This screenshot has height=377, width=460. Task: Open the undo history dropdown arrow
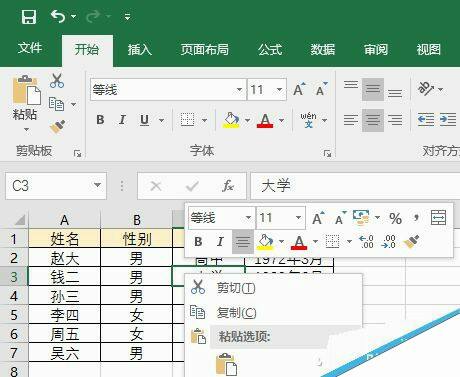tap(73, 16)
